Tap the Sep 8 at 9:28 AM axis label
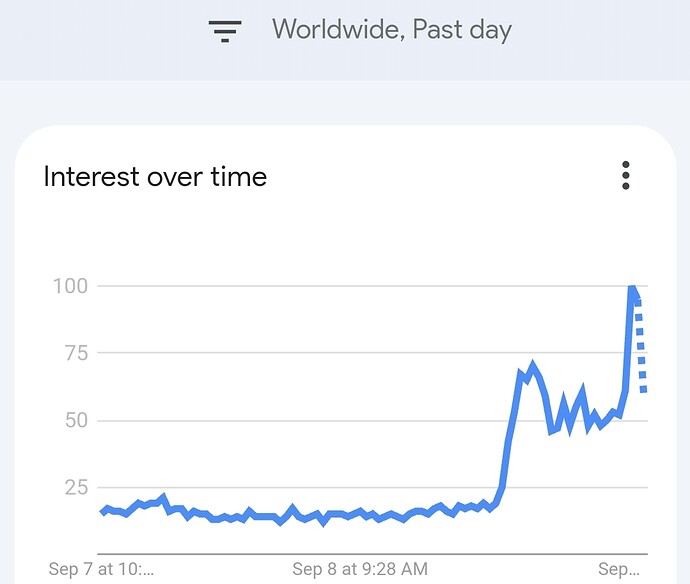Screen dimensions: 690x584 pyautogui.click(x=360, y=569)
